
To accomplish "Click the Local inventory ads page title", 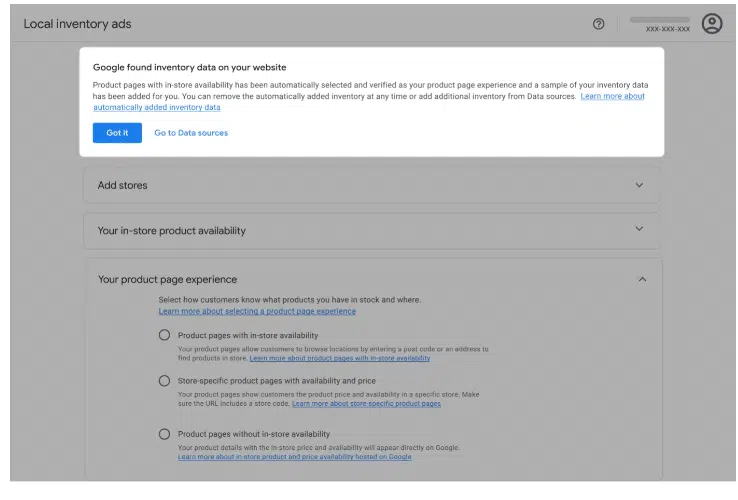I will pyautogui.click(x=77, y=24).
